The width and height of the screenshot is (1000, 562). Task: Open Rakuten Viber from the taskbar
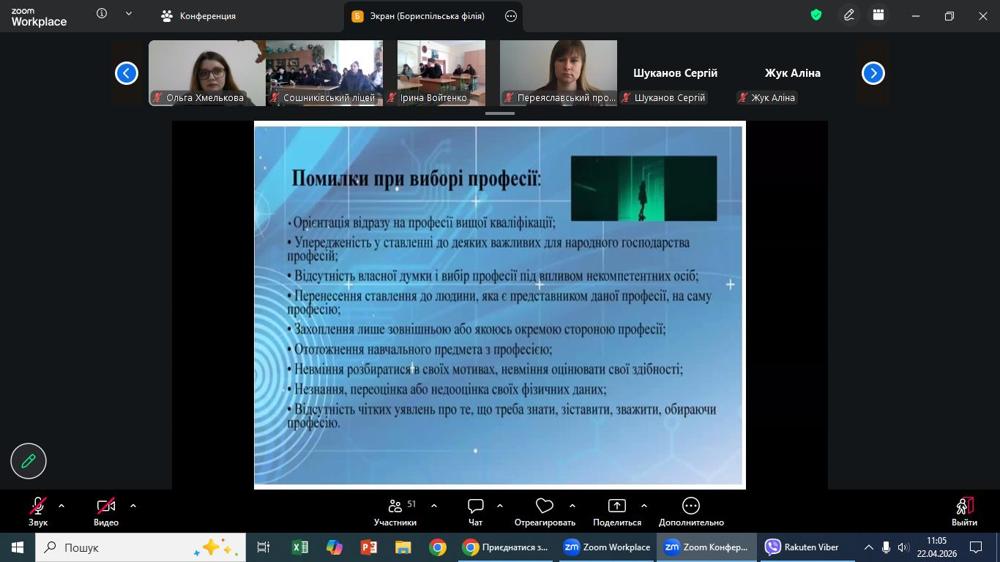point(801,547)
